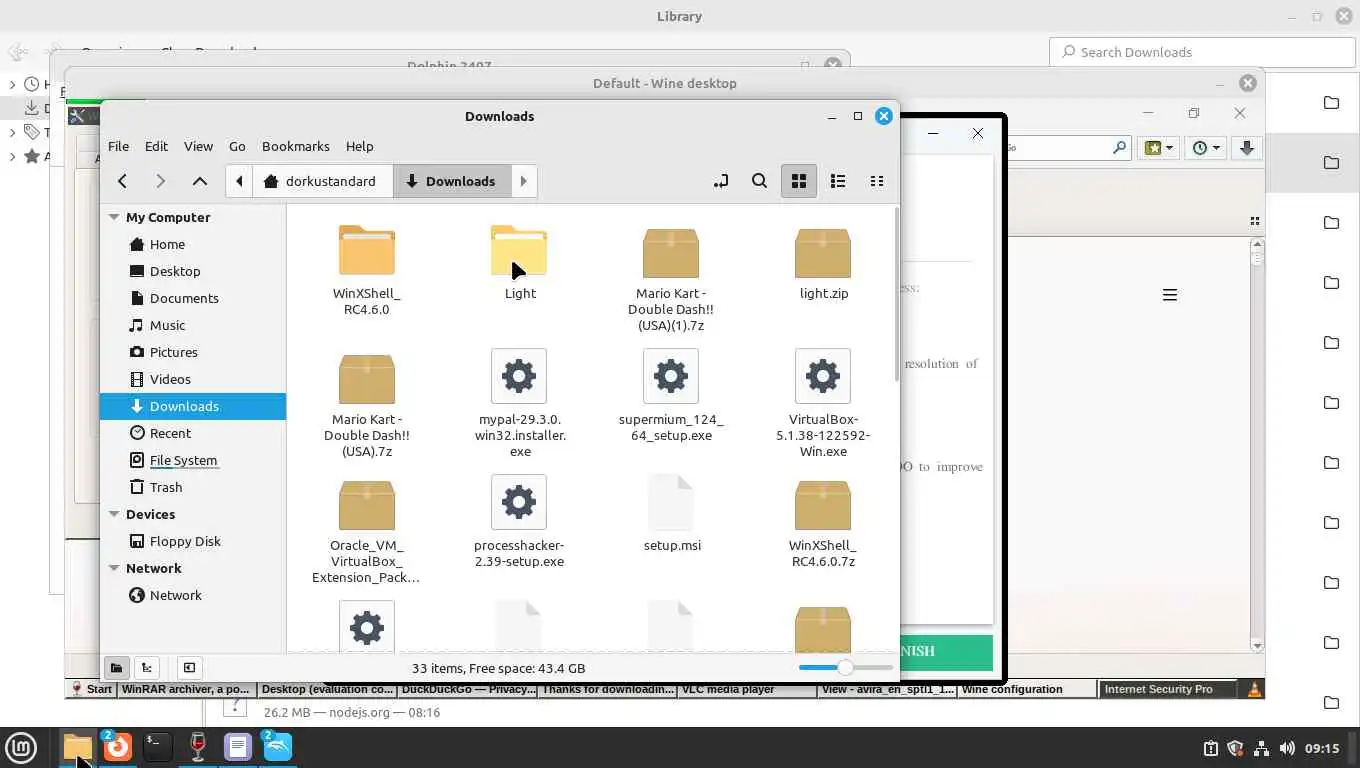Select the WinXShell_RC4.6.0 folder icon

click(366, 251)
